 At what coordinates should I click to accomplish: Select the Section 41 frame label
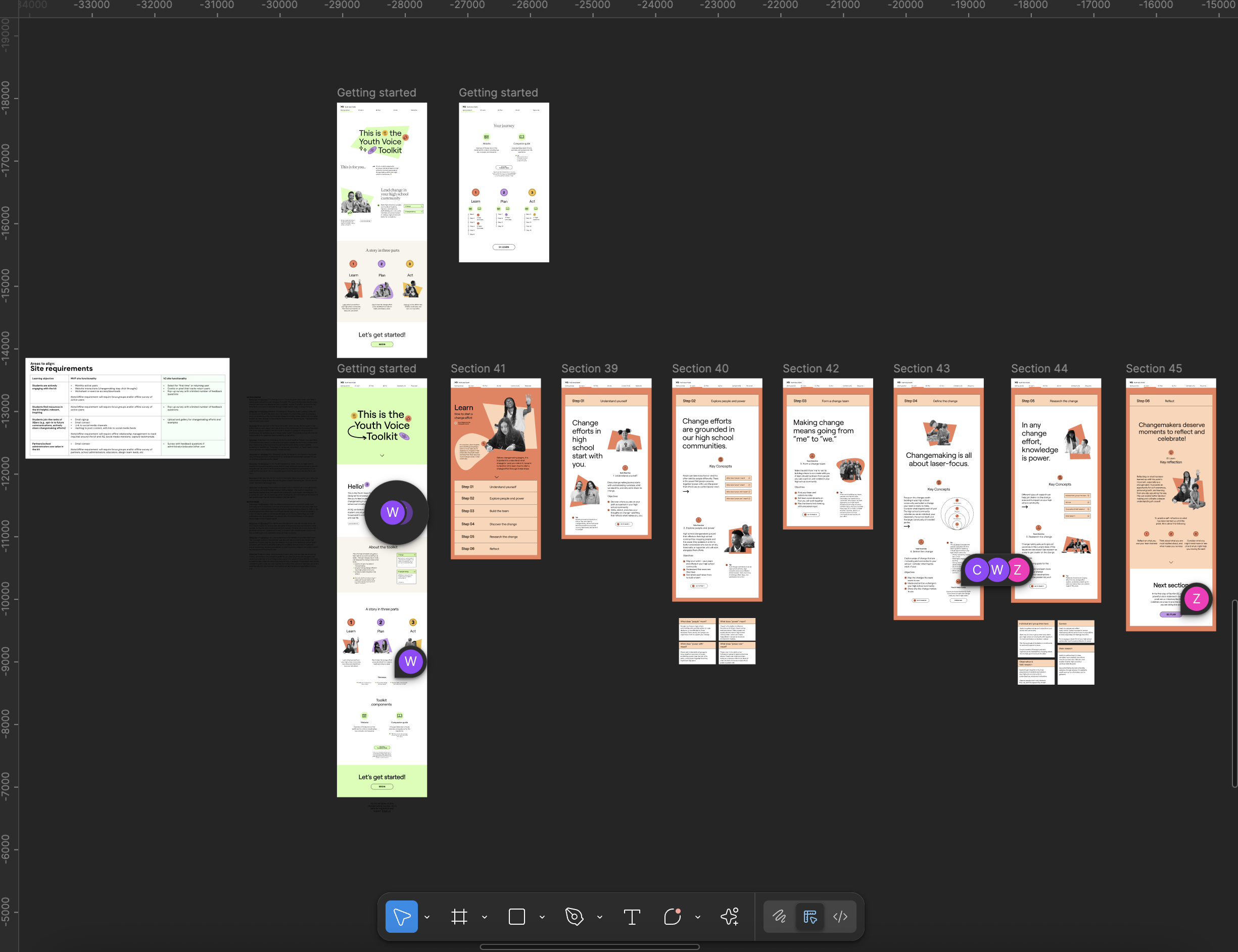click(x=478, y=368)
